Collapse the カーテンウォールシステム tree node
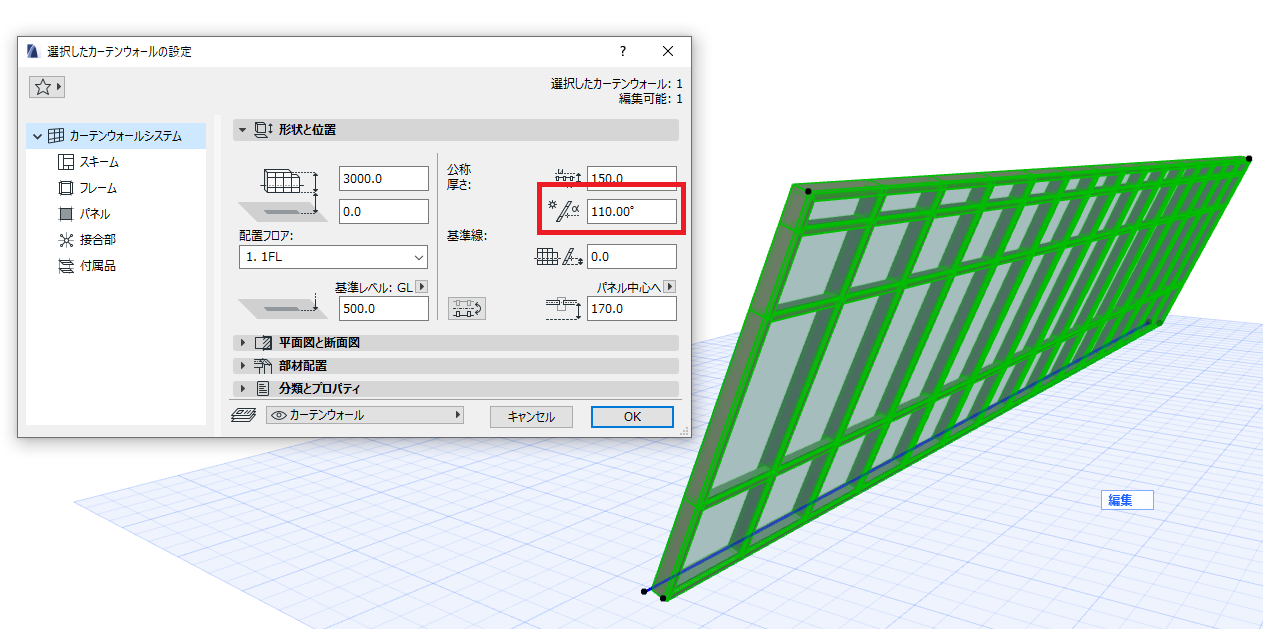1263x629 pixels. coord(37,136)
